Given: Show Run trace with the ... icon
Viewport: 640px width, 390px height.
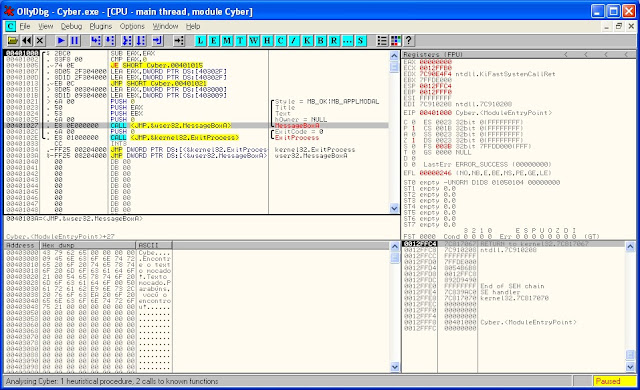Looking at the screenshot, I should 347,40.
